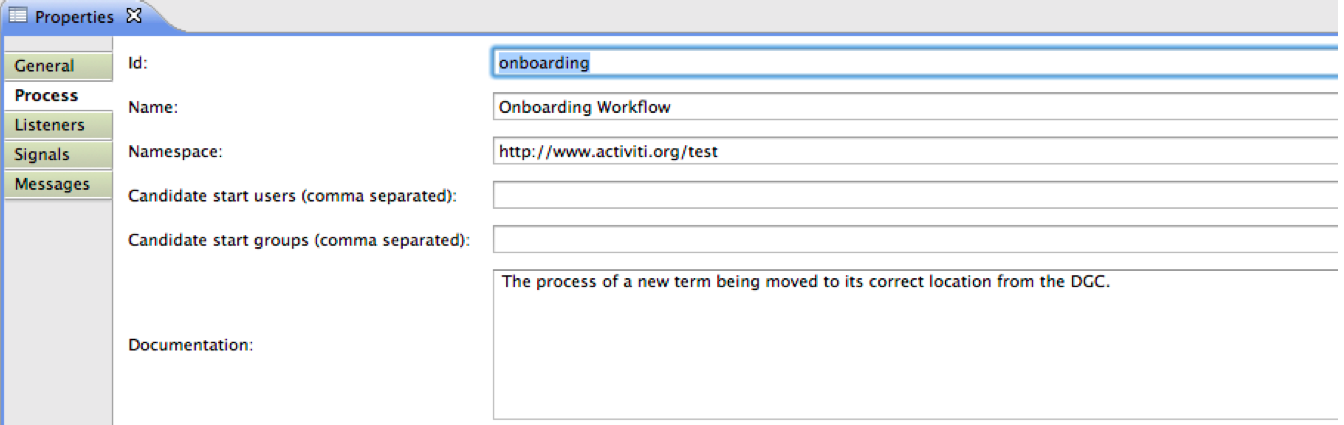Open the Listeners tab

pyautogui.click(x=57, y=125)
